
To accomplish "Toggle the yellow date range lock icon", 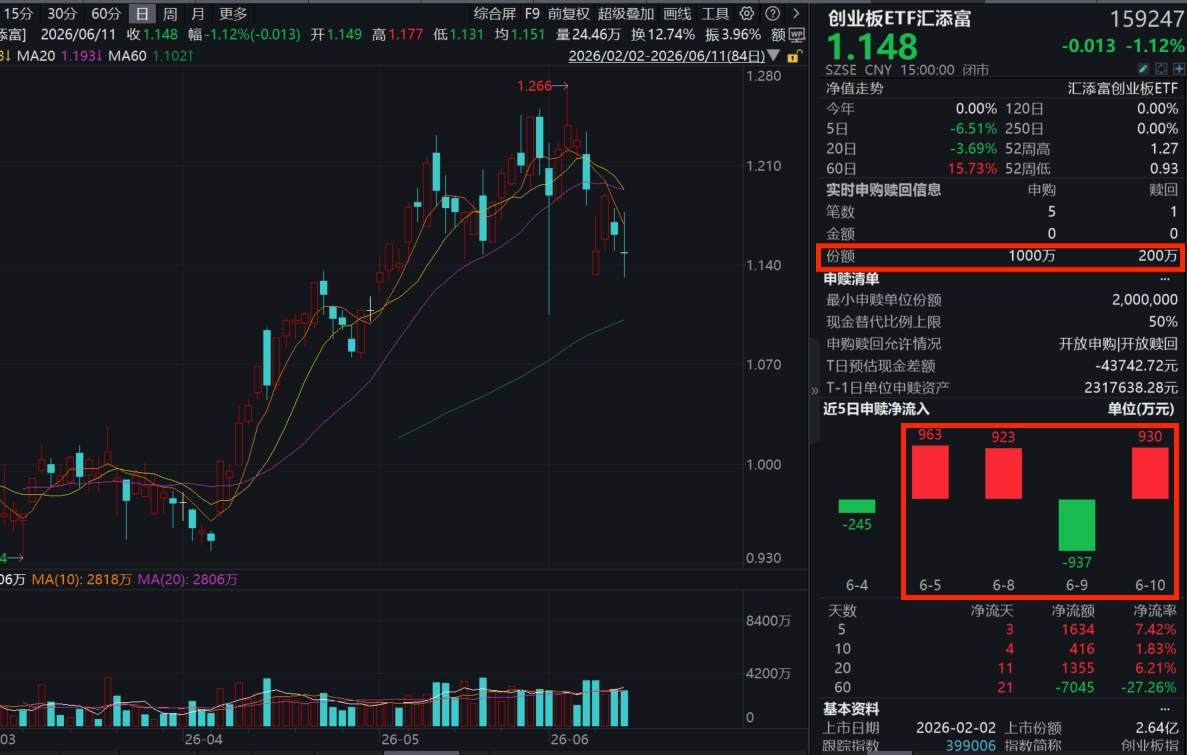I will coord(793,56).
